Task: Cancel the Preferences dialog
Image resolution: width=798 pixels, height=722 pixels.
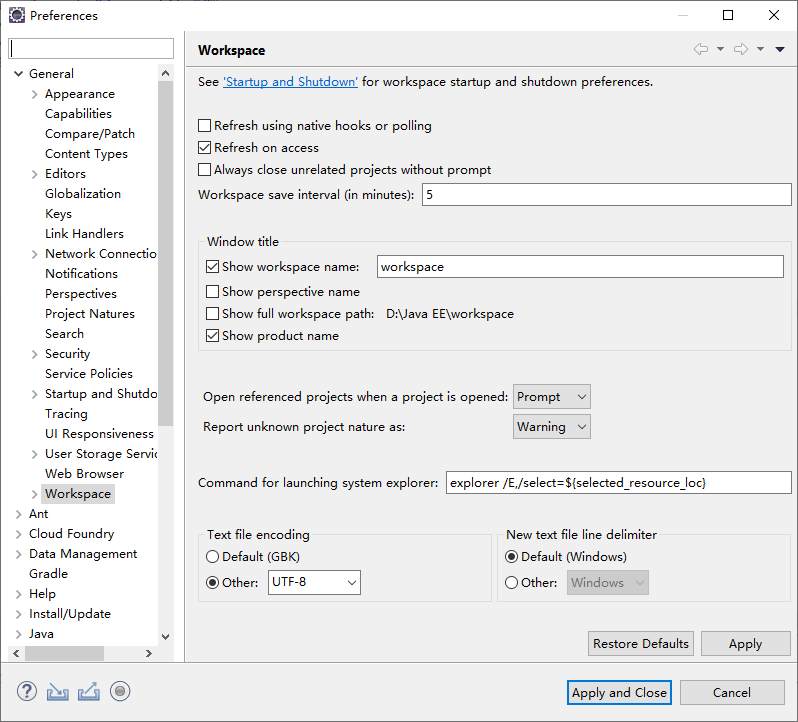Action: [x=732, y=692]
